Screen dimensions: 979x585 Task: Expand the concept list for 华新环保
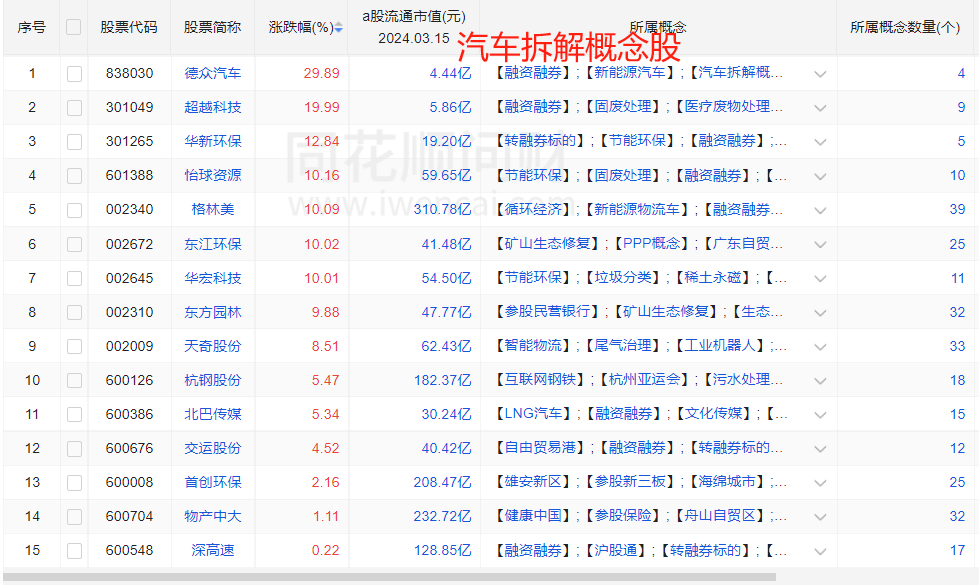pos(820,140)
